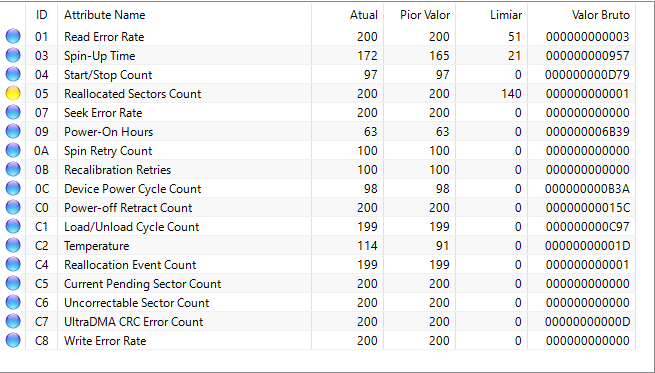This screenshot has width=655, height=373.
Task: Click the status icon beside Spin-Up Time
Action: [x=13, y=56]
